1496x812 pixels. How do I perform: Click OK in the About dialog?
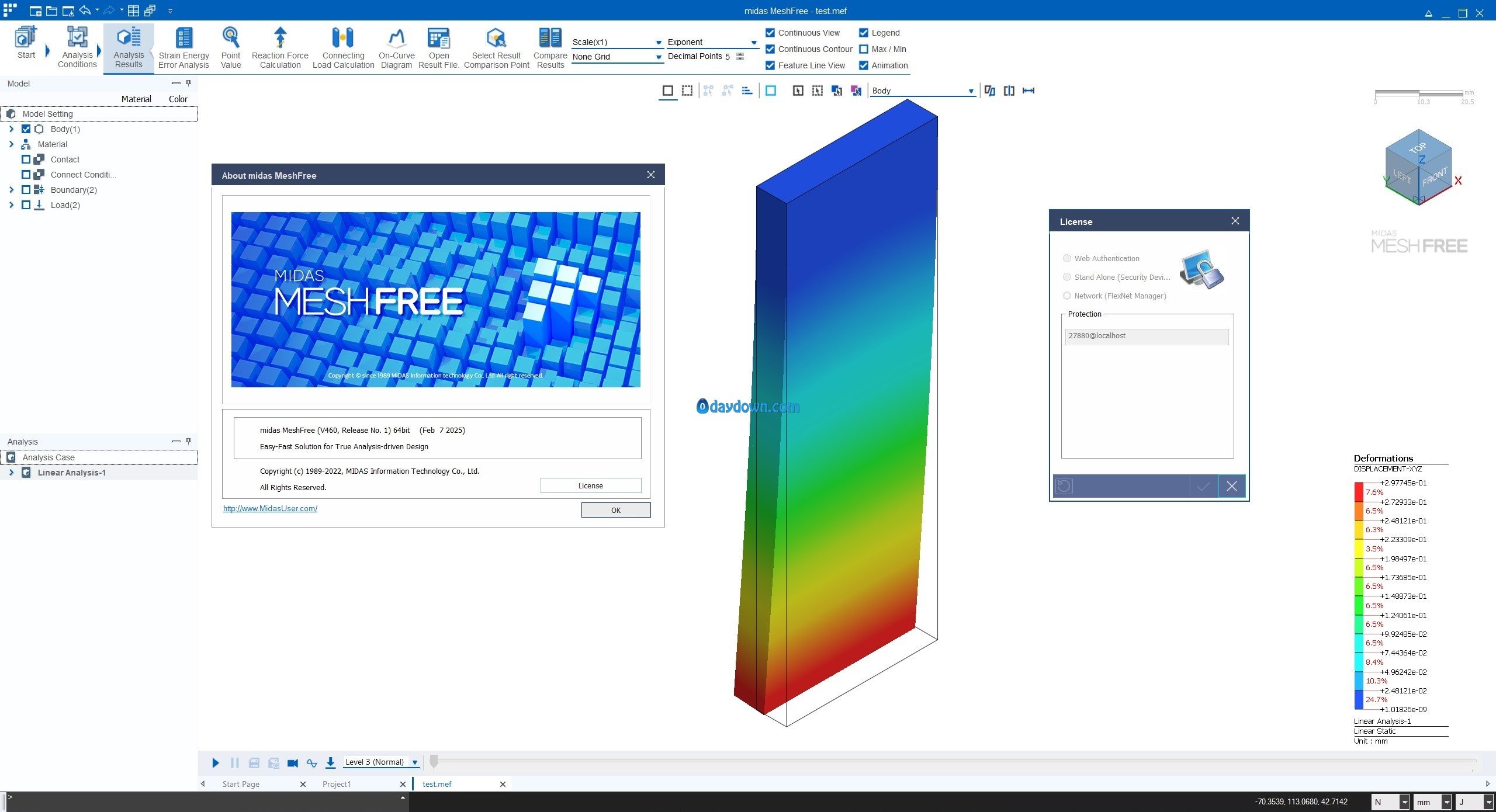[x=616, y=510]
